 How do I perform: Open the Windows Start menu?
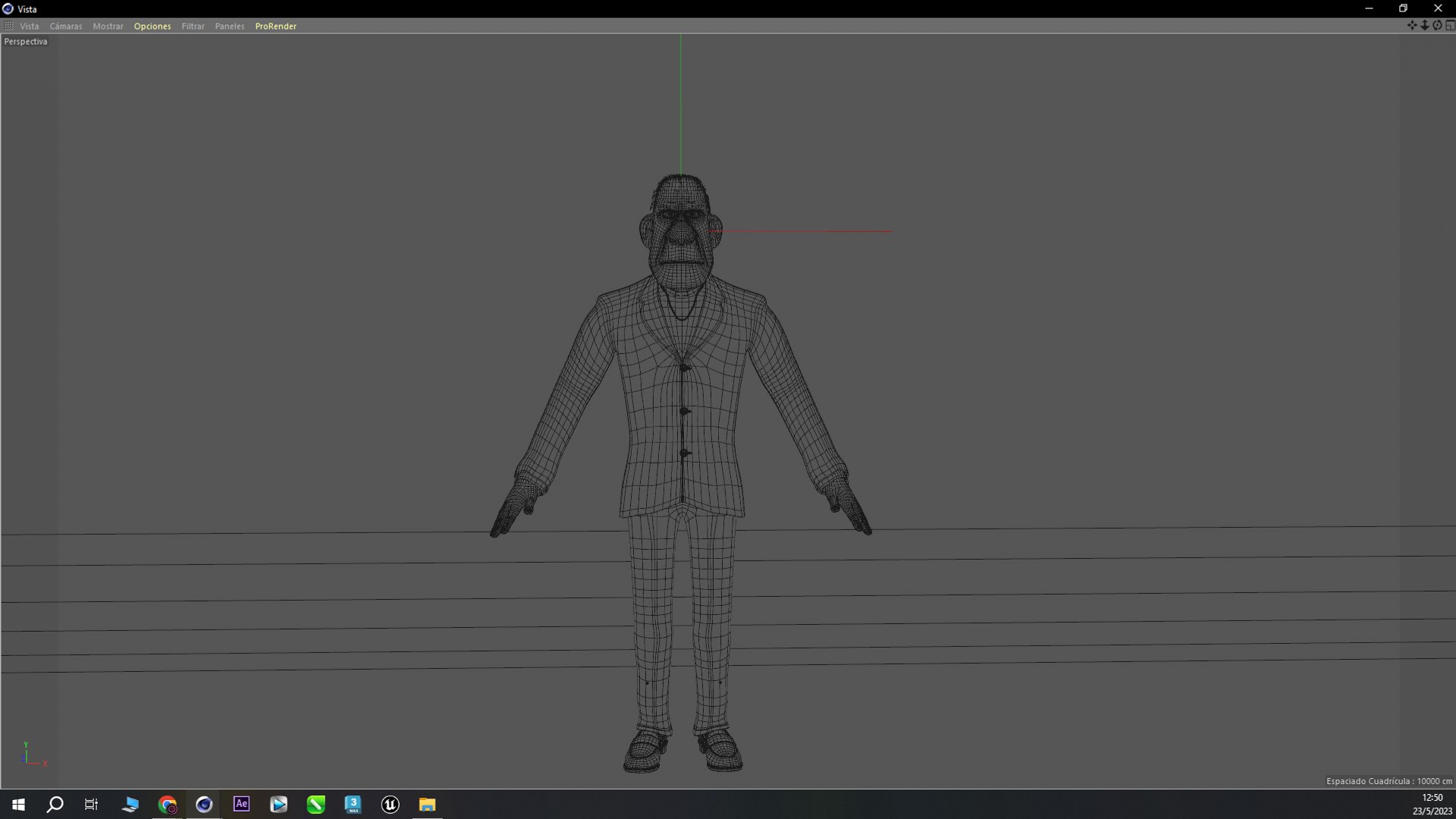coord(18,805)
